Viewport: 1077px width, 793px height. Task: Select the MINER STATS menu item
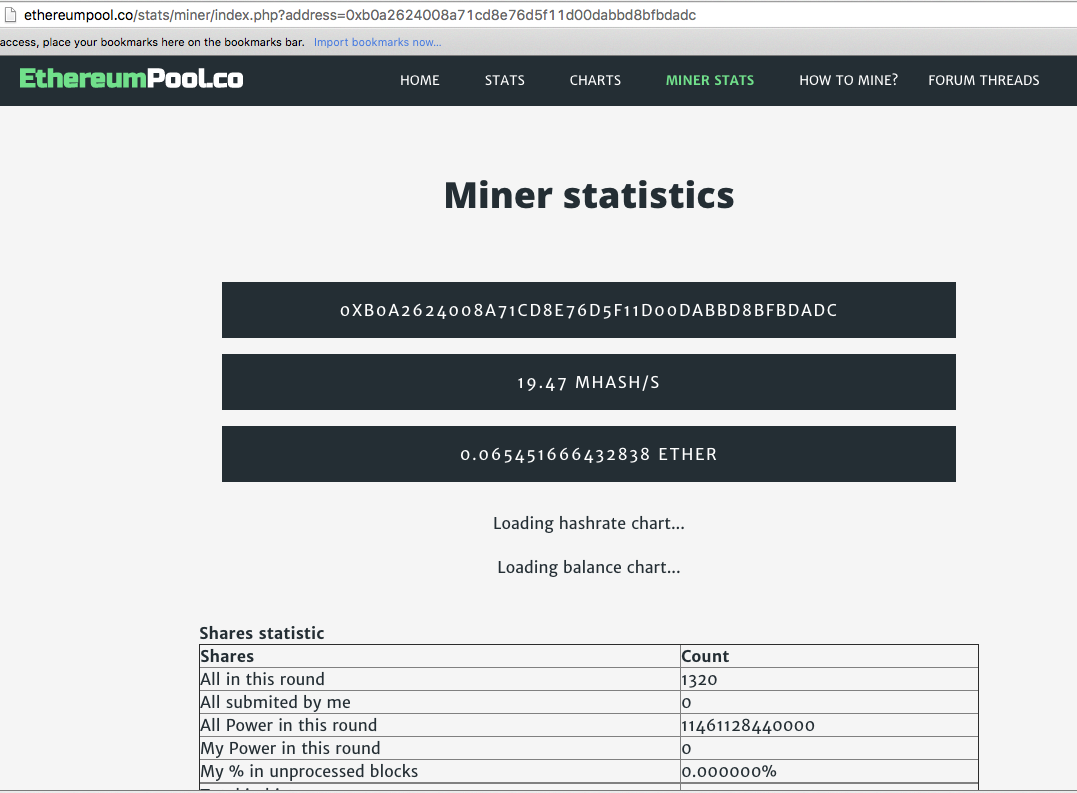[x=710, y=80]
